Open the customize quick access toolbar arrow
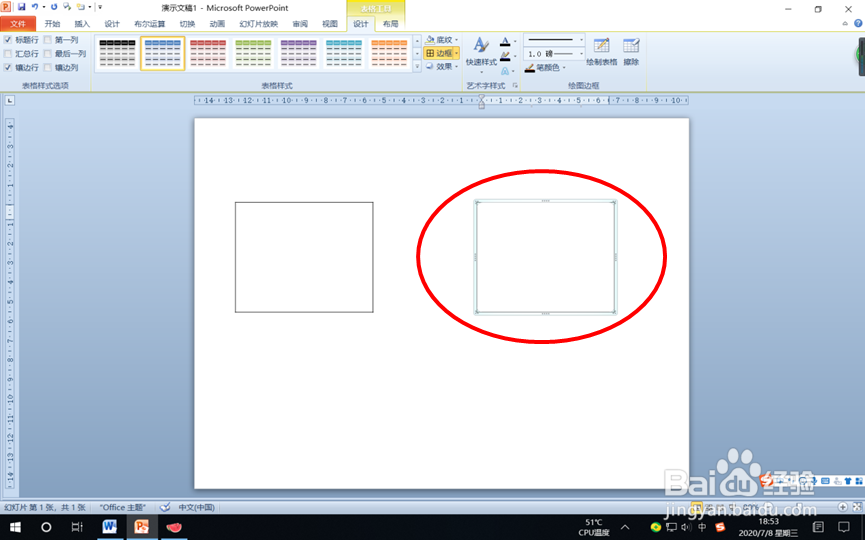 point(100,7)
